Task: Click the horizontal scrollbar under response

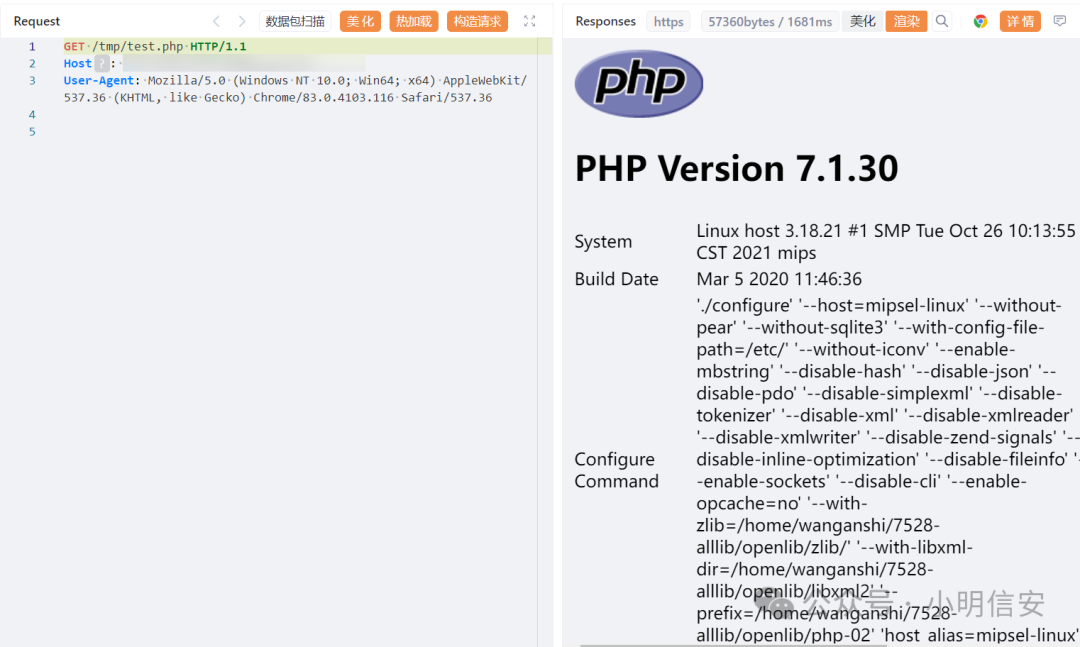Action: pos(734,645)
